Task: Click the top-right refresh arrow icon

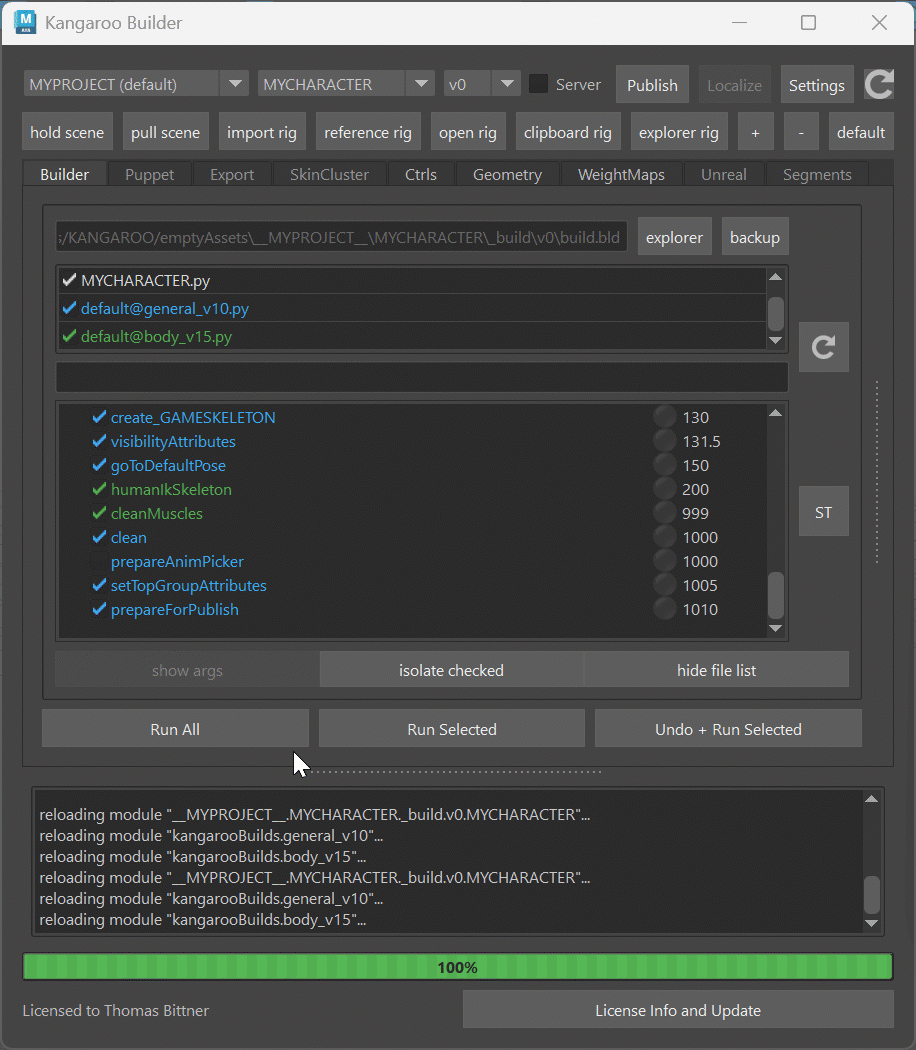Action: 879,85
